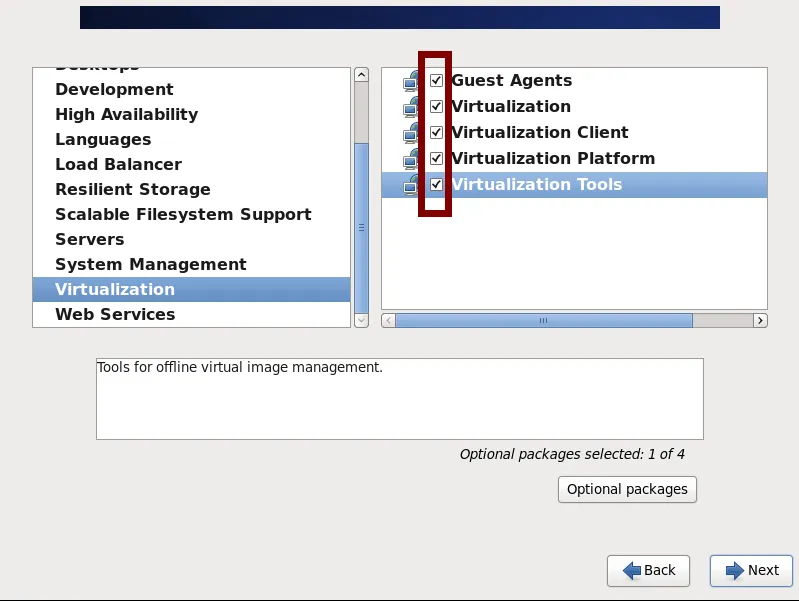Click the category list scroll down arrow
Viewport: 799px width, 601px height.
coord(361,320)
